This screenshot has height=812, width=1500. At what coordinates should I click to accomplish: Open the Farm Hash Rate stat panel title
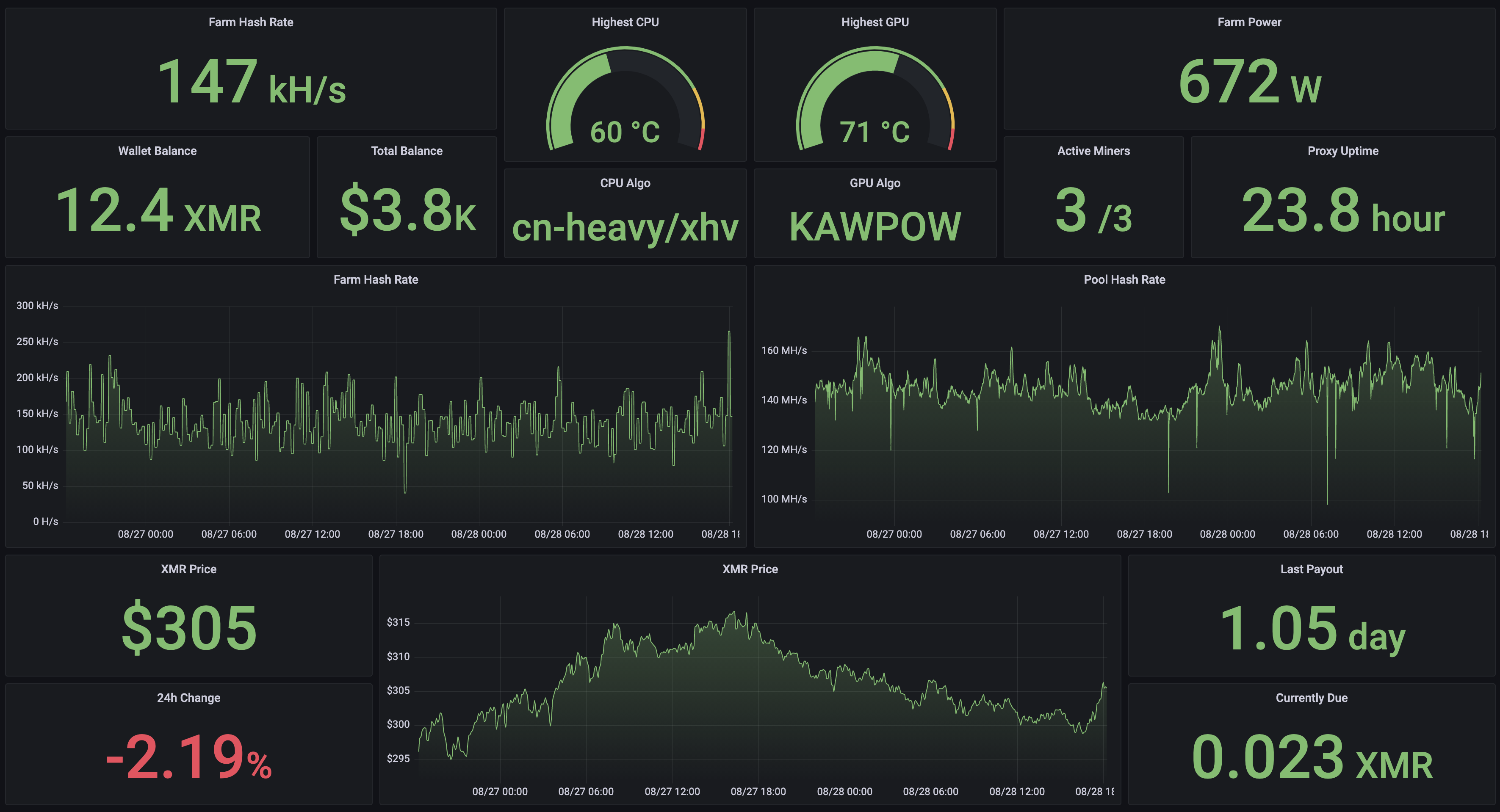(x=250, y=22)
